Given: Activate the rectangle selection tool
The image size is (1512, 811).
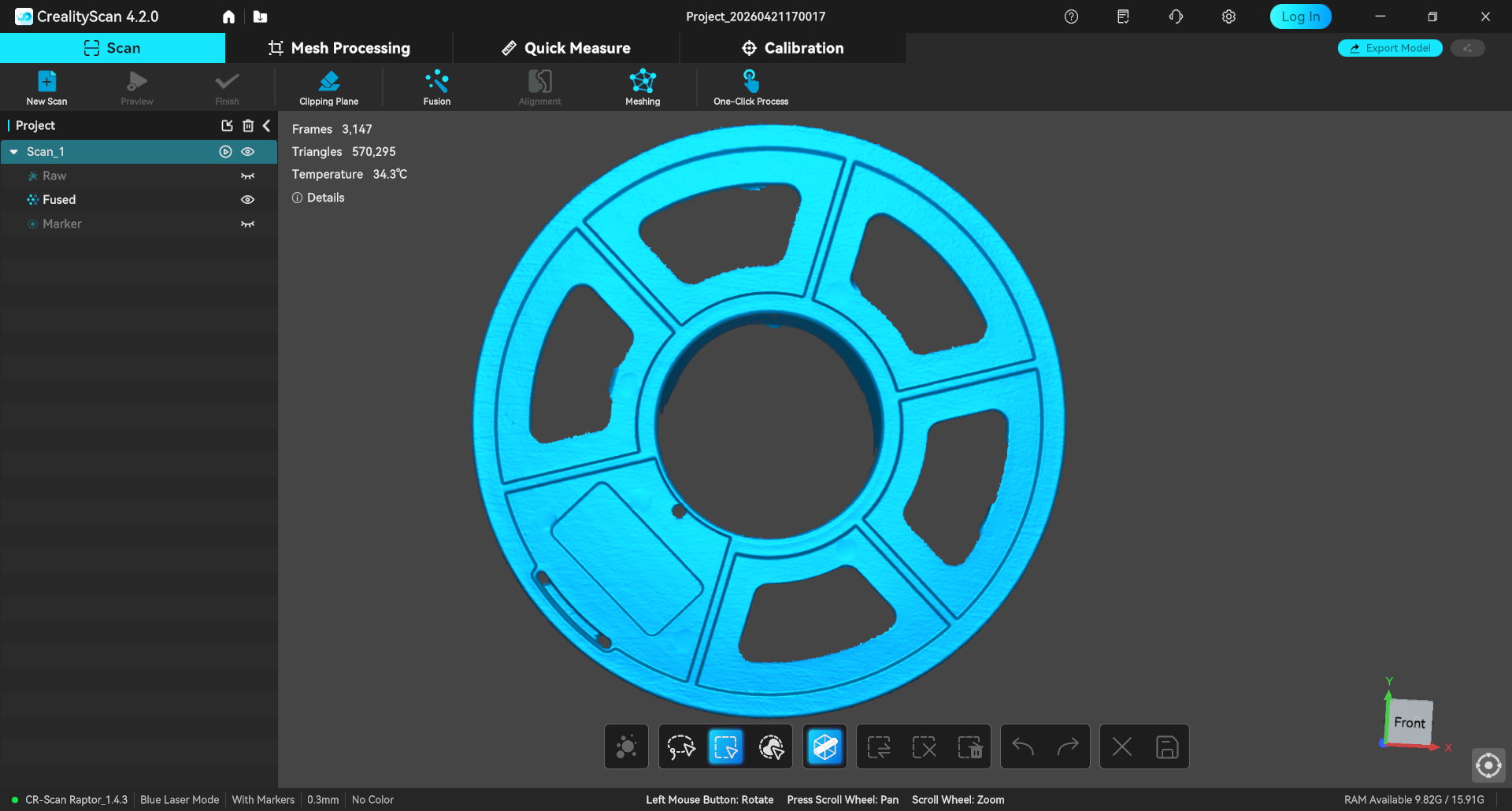Looking at the screenshot, I should pos(725,746).
